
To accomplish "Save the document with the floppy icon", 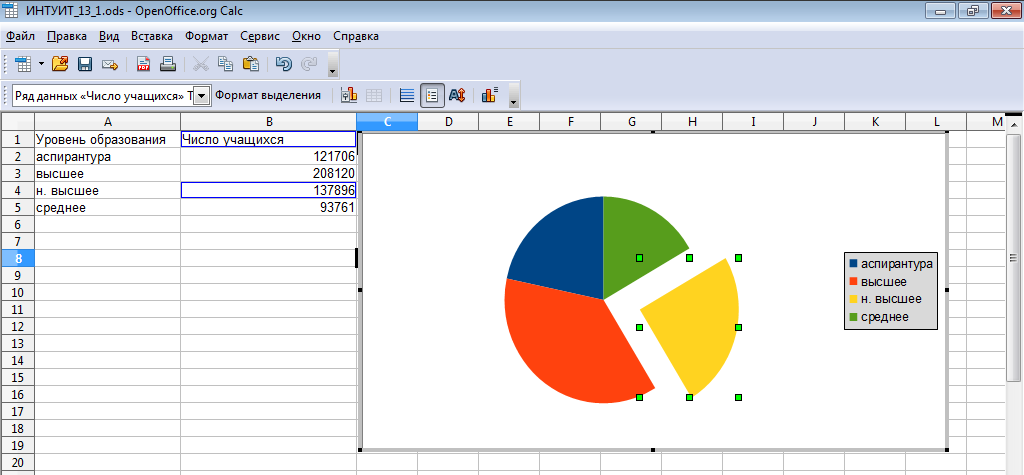I will [x=85, y=64].
